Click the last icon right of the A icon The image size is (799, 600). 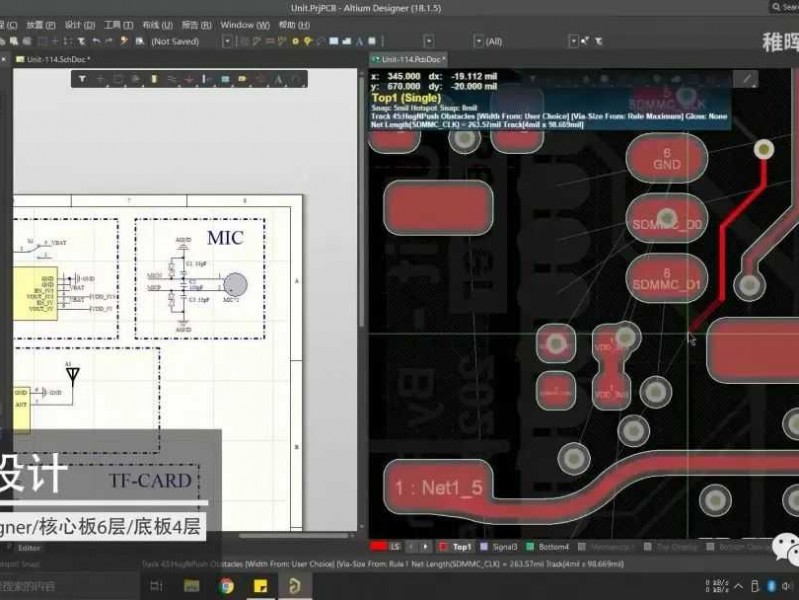coord(372,41)
